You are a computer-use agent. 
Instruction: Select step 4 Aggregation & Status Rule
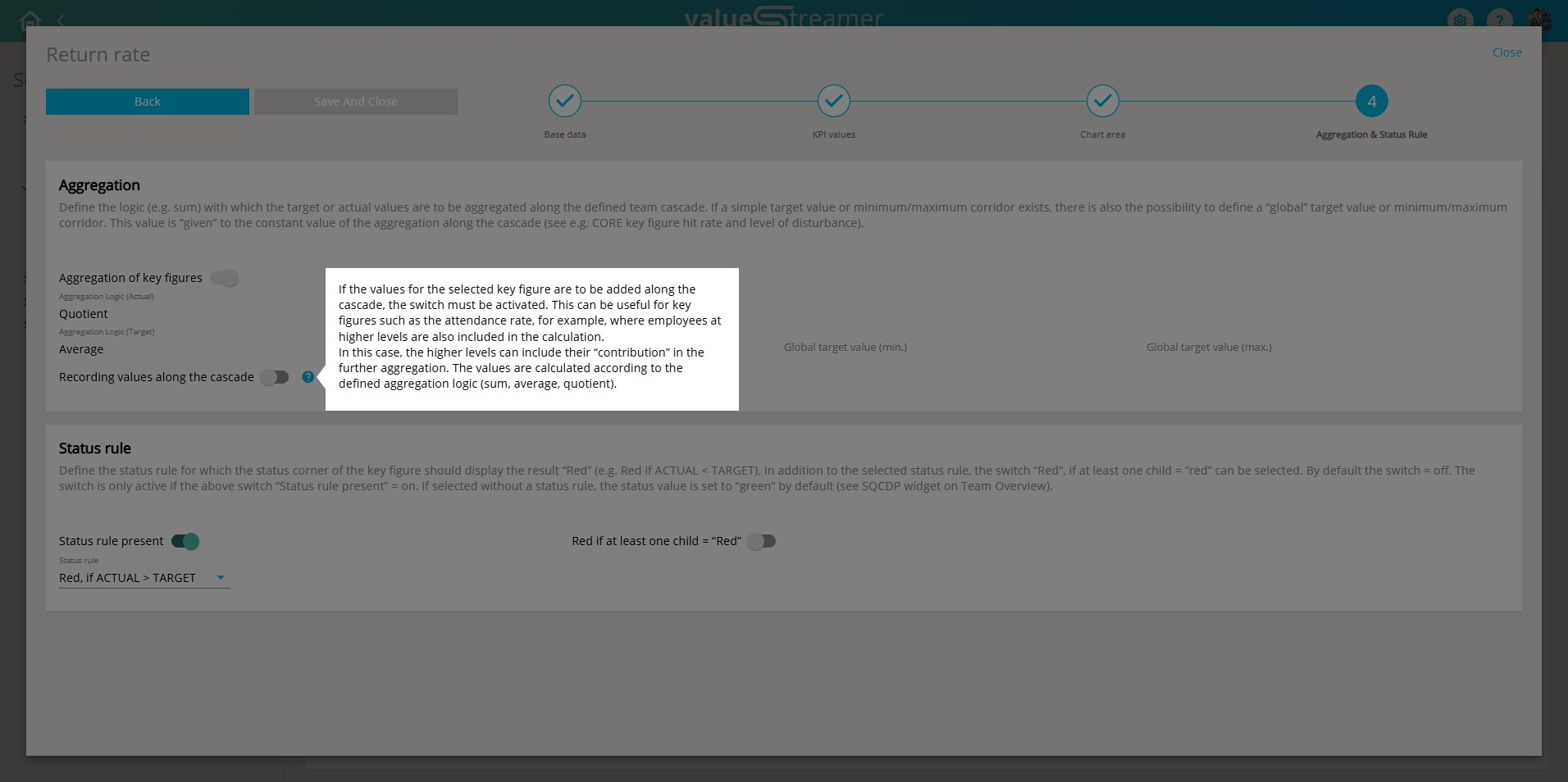[1371, 102]
